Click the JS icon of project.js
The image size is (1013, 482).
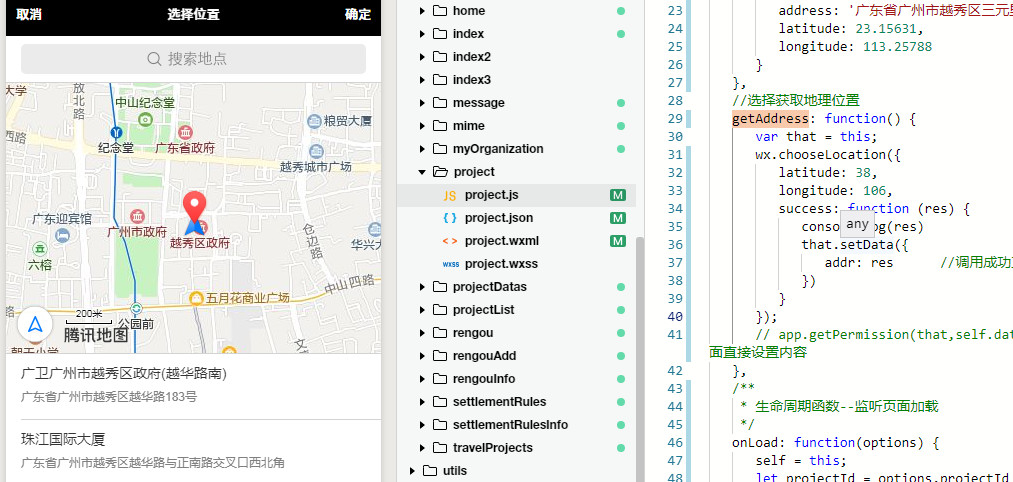tap(450, 196)
